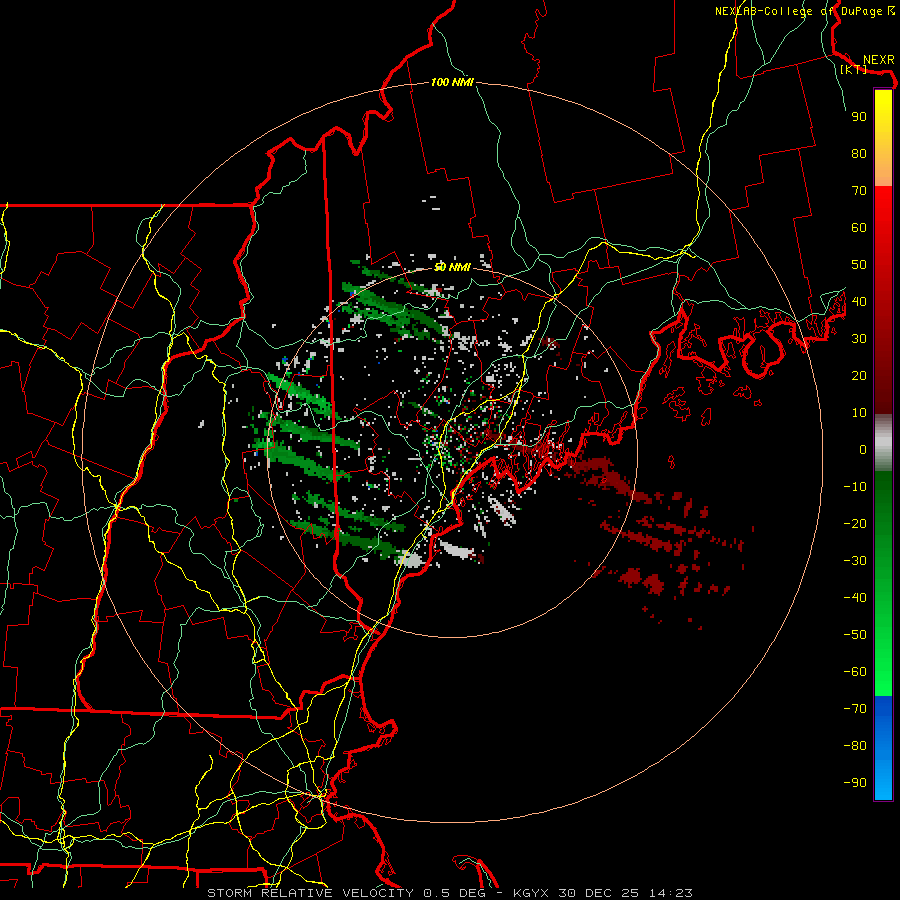900x900 pixels.
Task: Pick the gray zero-velocity segment of the color bar
Action: pos(883,443)
